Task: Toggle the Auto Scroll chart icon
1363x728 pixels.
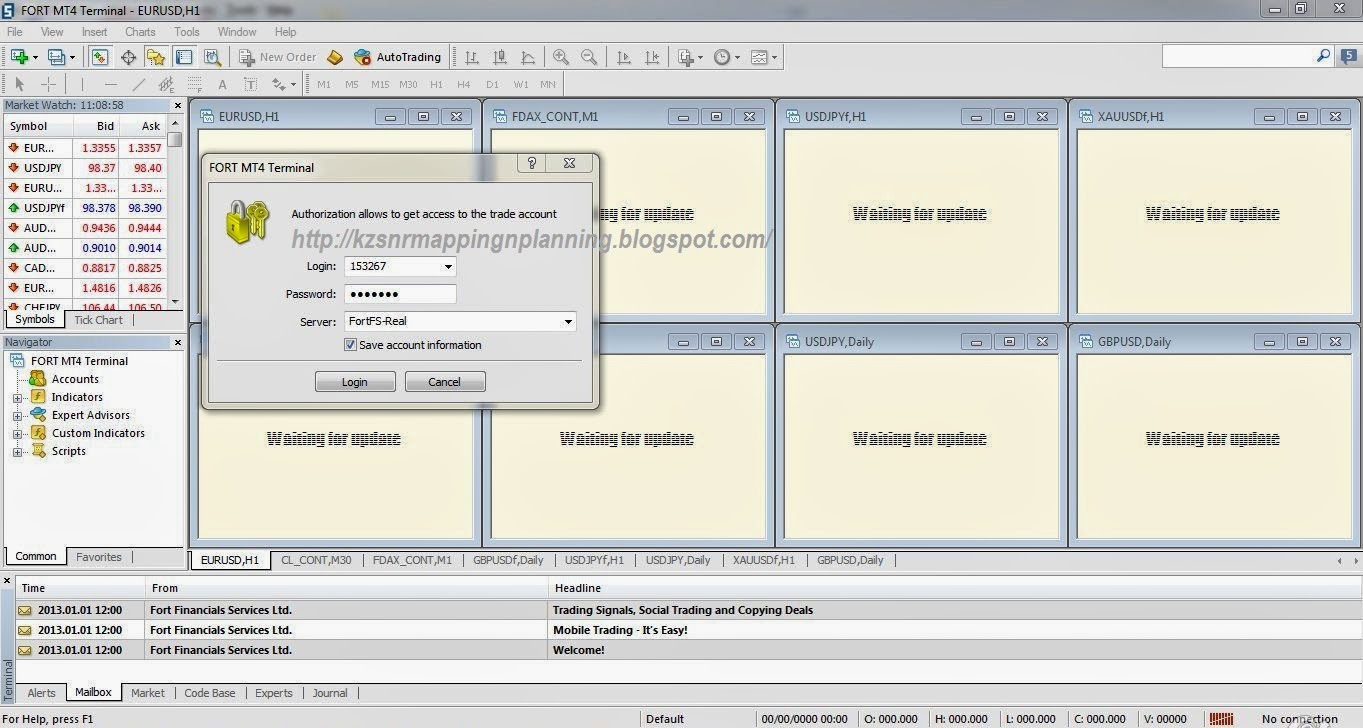Action: (623, 57)
